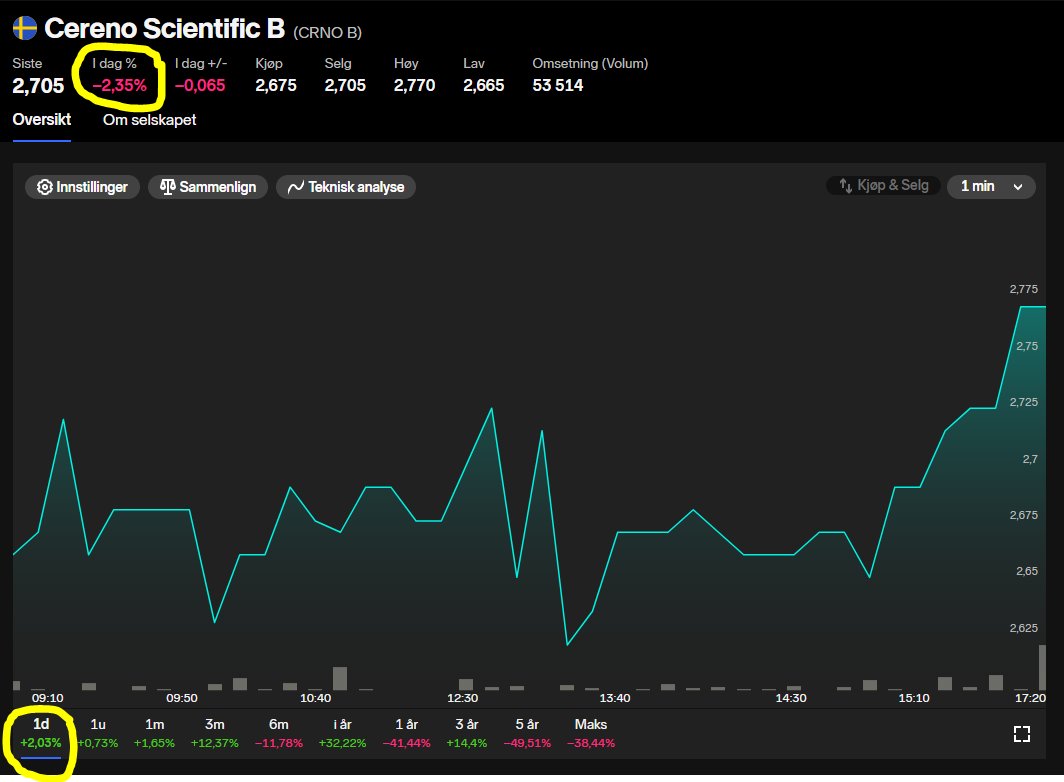Click the Kjøp value 2,675
This screenshot has height=782, width=1064.
(276, 86)
